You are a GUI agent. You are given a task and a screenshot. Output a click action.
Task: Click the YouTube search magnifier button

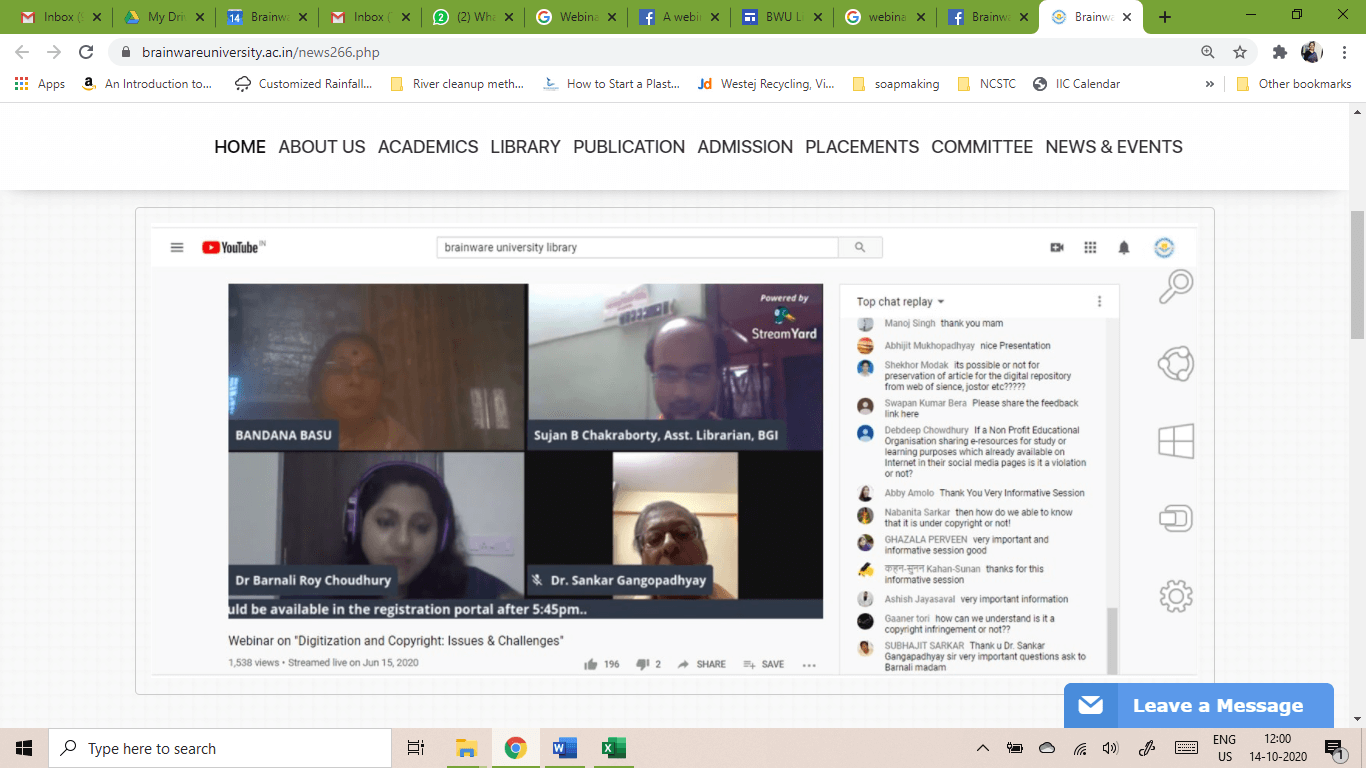[x=860, y=247]
